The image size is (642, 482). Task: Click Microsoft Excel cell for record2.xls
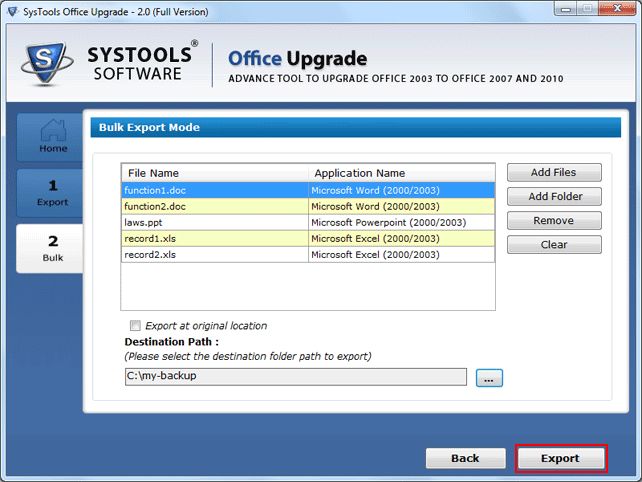pyautogui.click(x=401, y=254)
